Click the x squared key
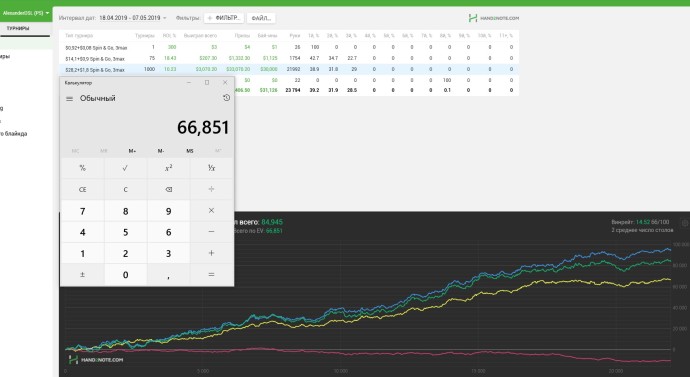This screenshot has height=377, width=690. [x=169, y=168]
